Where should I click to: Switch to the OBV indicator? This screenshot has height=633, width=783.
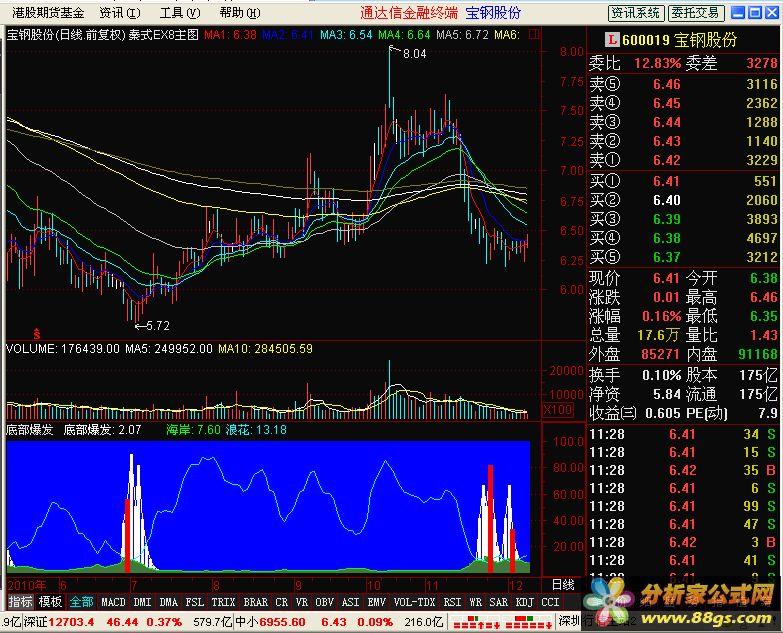click(325, 602)
